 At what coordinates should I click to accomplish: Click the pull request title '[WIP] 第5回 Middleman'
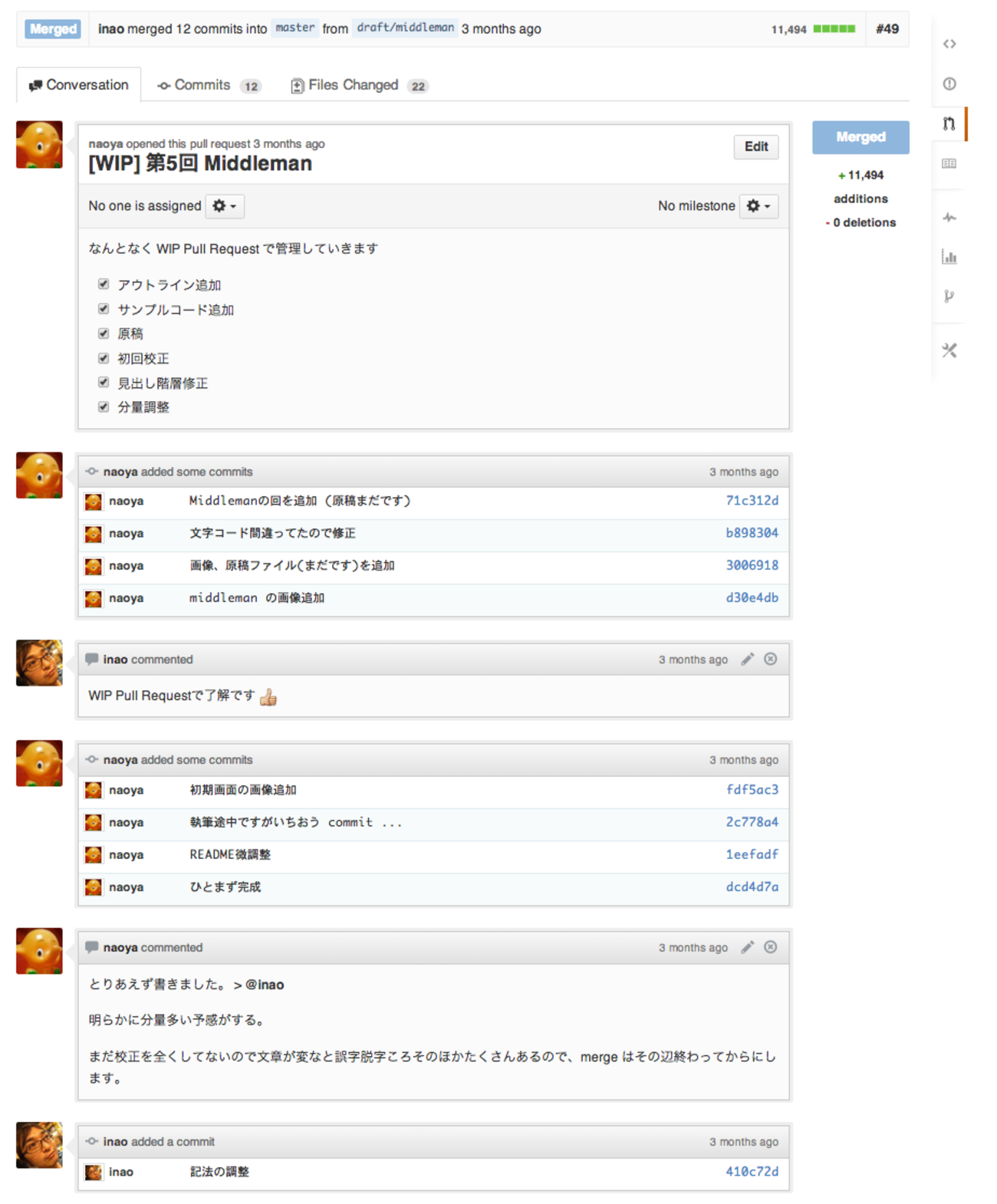point(200,163)
